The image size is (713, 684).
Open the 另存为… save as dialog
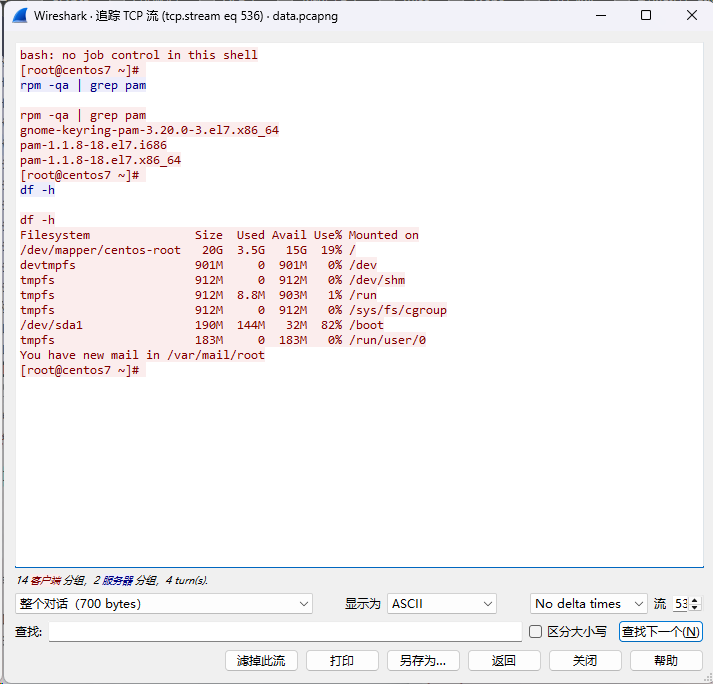[x=423, y=661]
